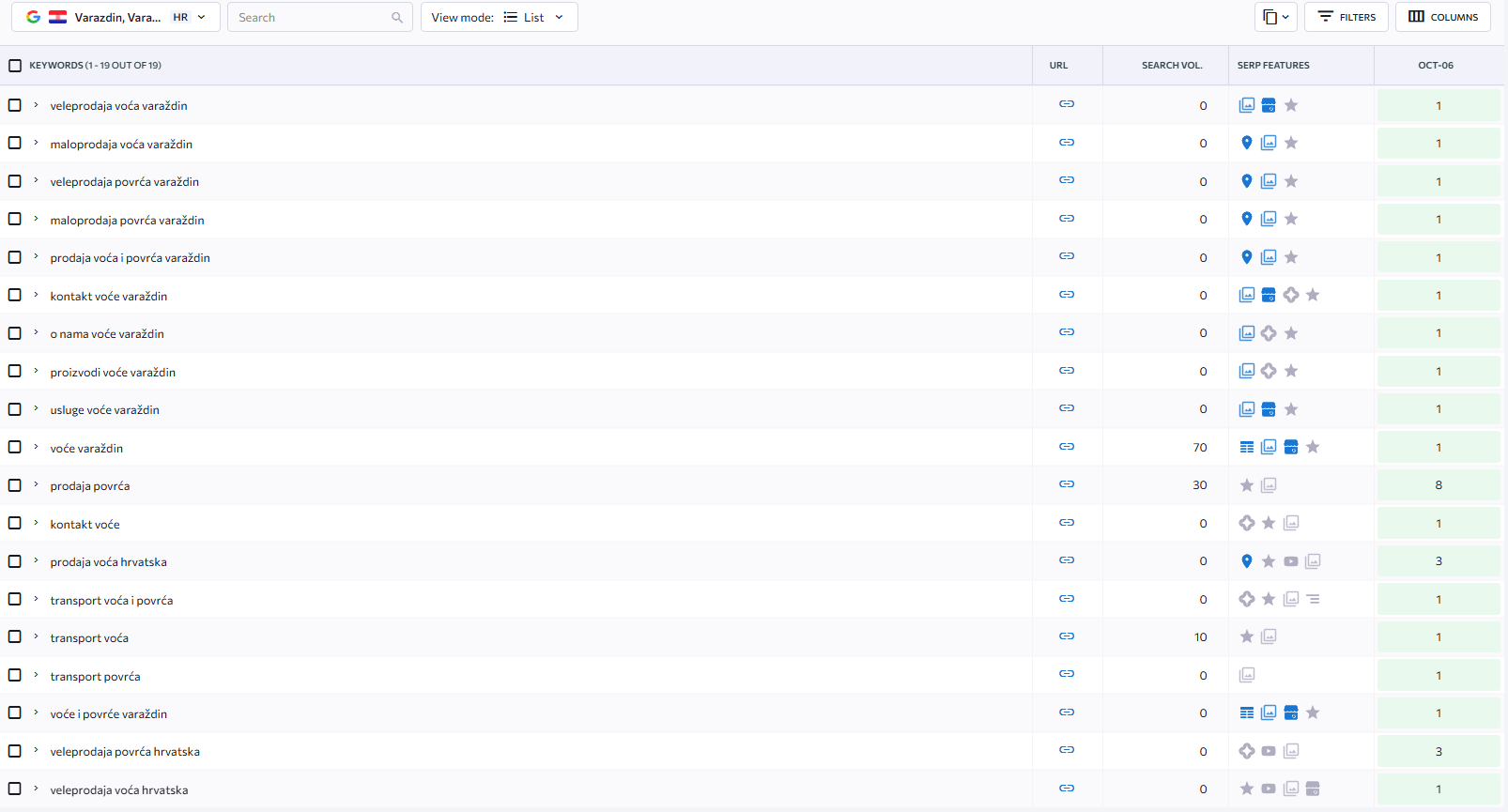This screenshot has width=1508, height=812.
Task: Sort by the SEARCH VOL. column header
Action: point(1171,66)
